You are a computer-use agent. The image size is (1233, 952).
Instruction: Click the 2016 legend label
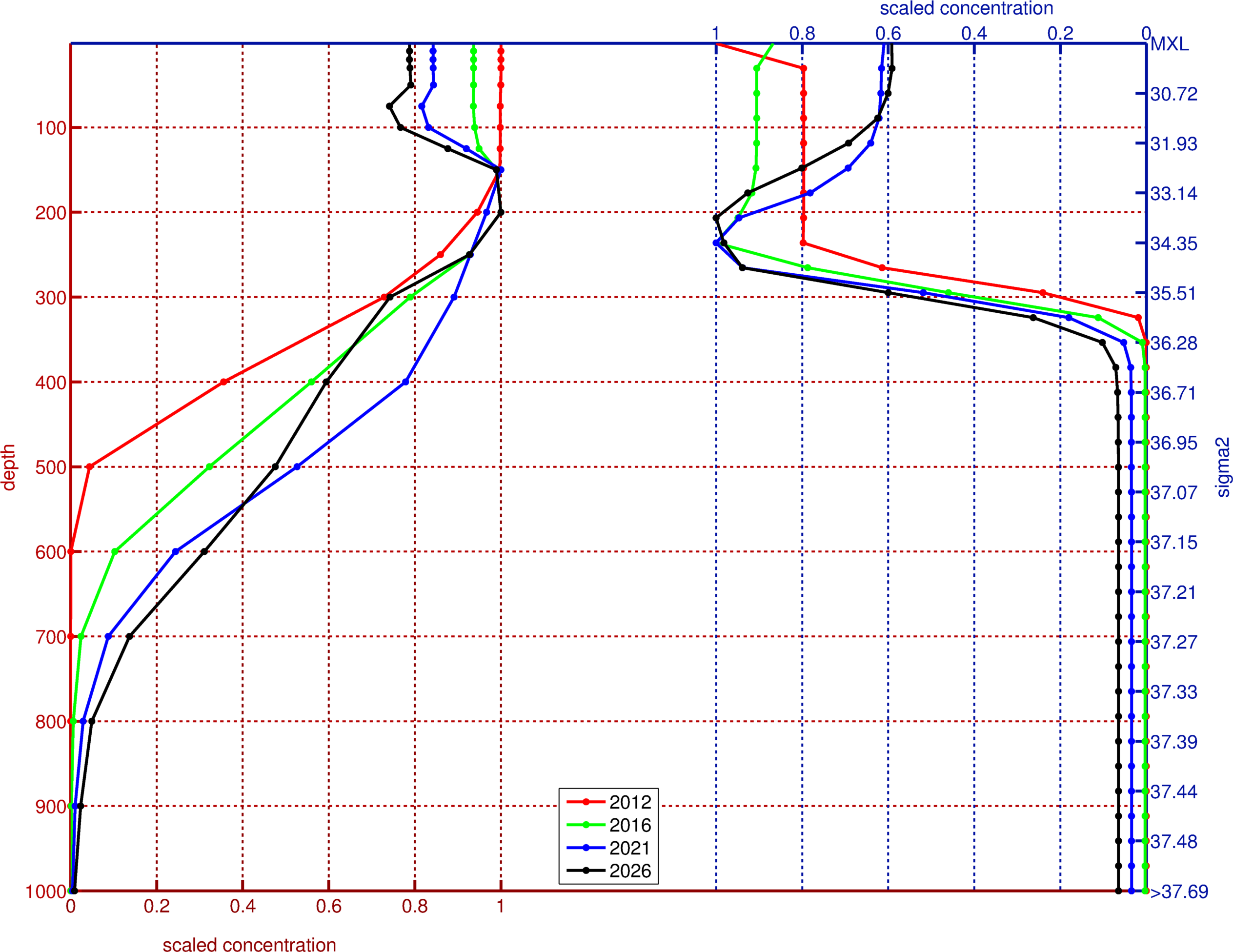630,825
